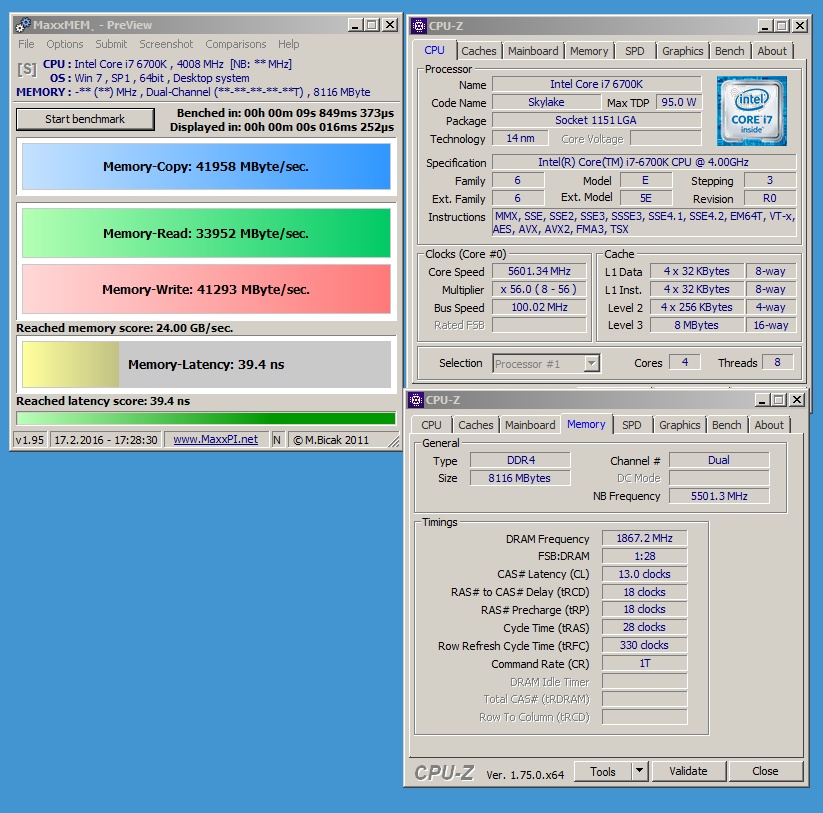Click the NB Frequency value 5501.3 MHz

[x=719, y=496]
